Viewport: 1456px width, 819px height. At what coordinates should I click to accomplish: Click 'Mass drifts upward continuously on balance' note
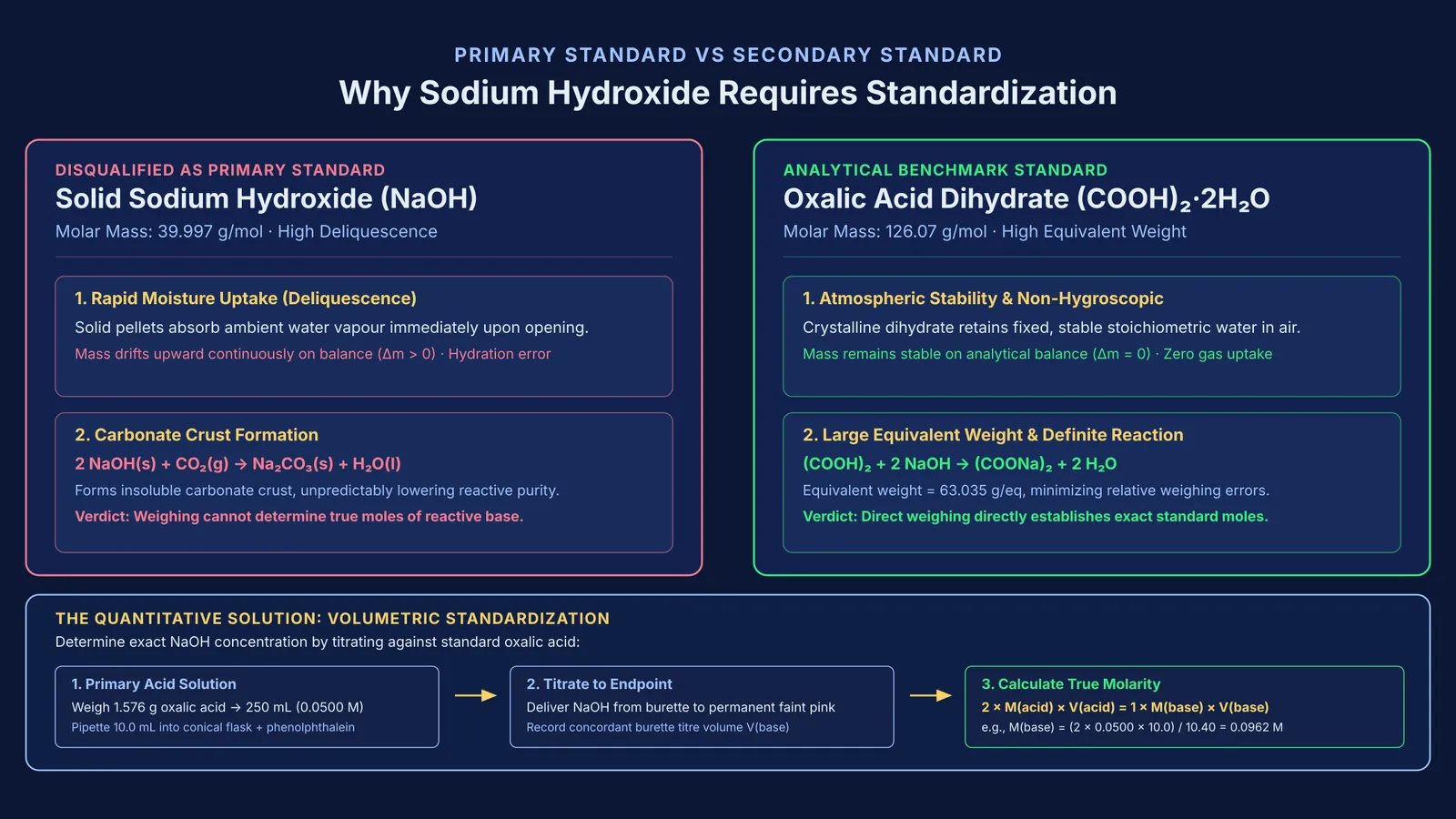pos(313,354)
